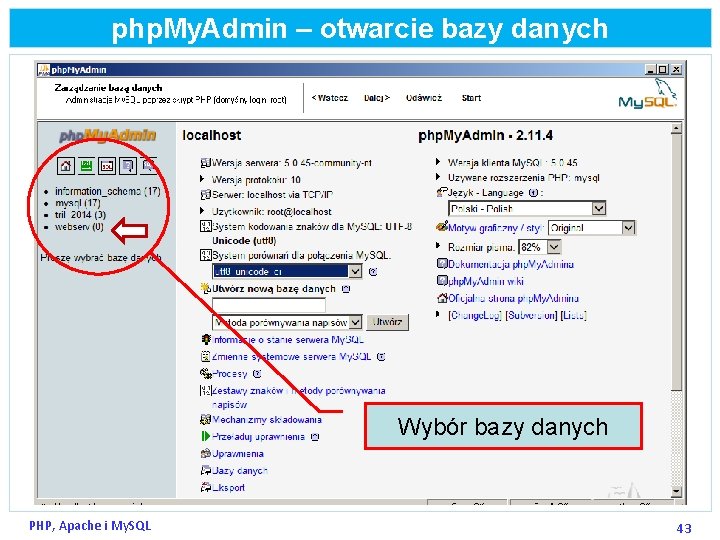Click help icon next to utf8_unicode_ci dropdown
Image resolution: width=720 pixels, height=540 pixels.
tap(373, 272)
